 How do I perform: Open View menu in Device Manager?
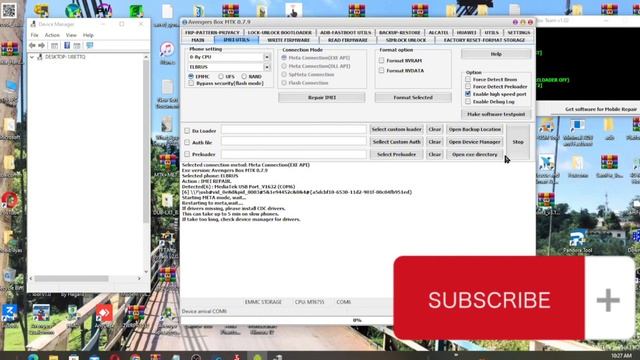click(x=71, y=35)
